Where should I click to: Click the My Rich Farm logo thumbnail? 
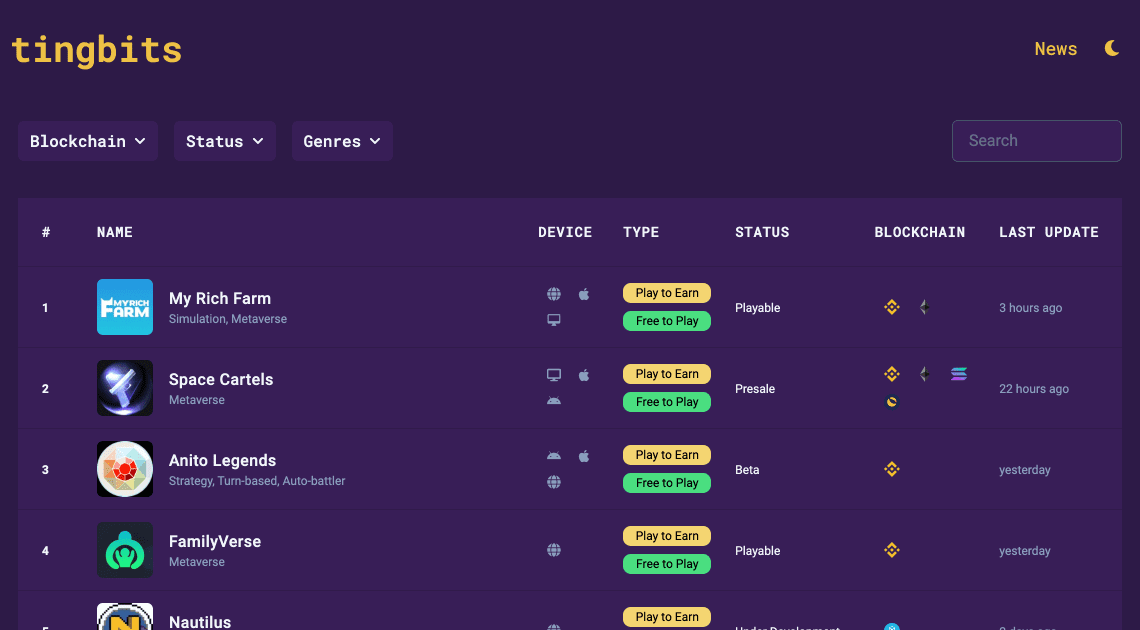coord(125,307)
